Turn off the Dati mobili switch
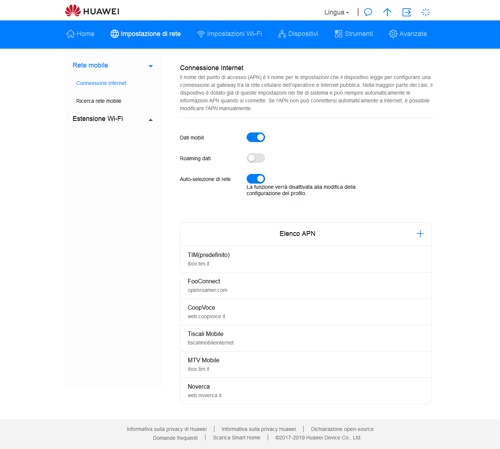 click(256, 137)
